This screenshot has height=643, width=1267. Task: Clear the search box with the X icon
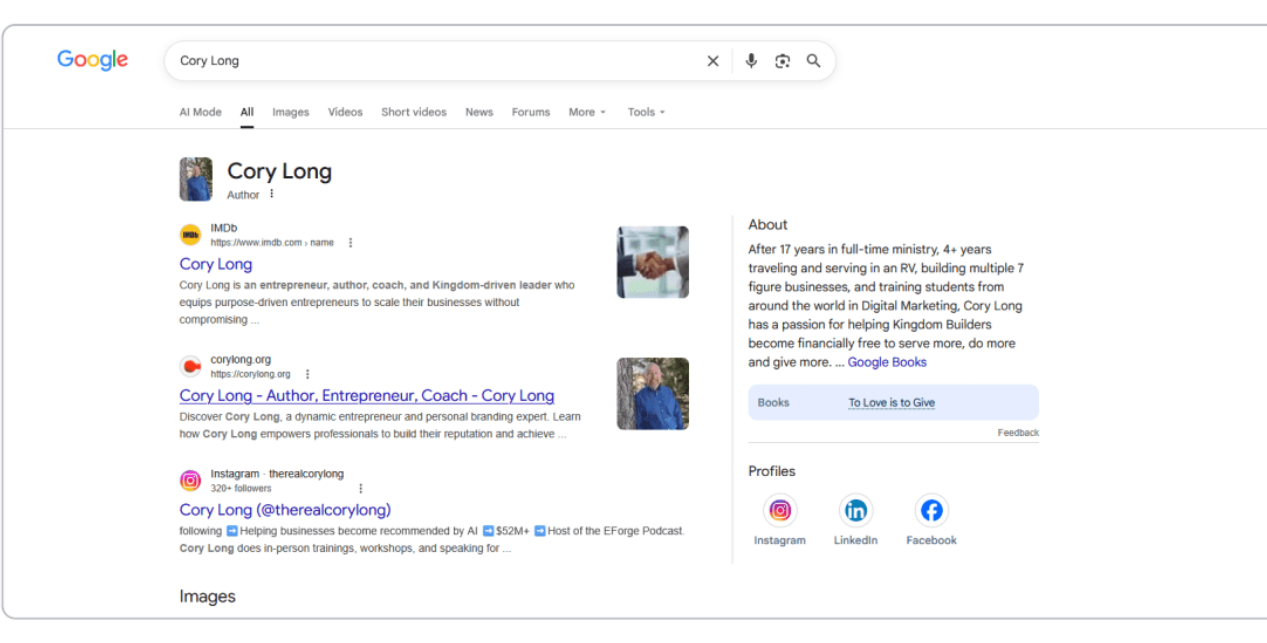click(x=713, y=61)
